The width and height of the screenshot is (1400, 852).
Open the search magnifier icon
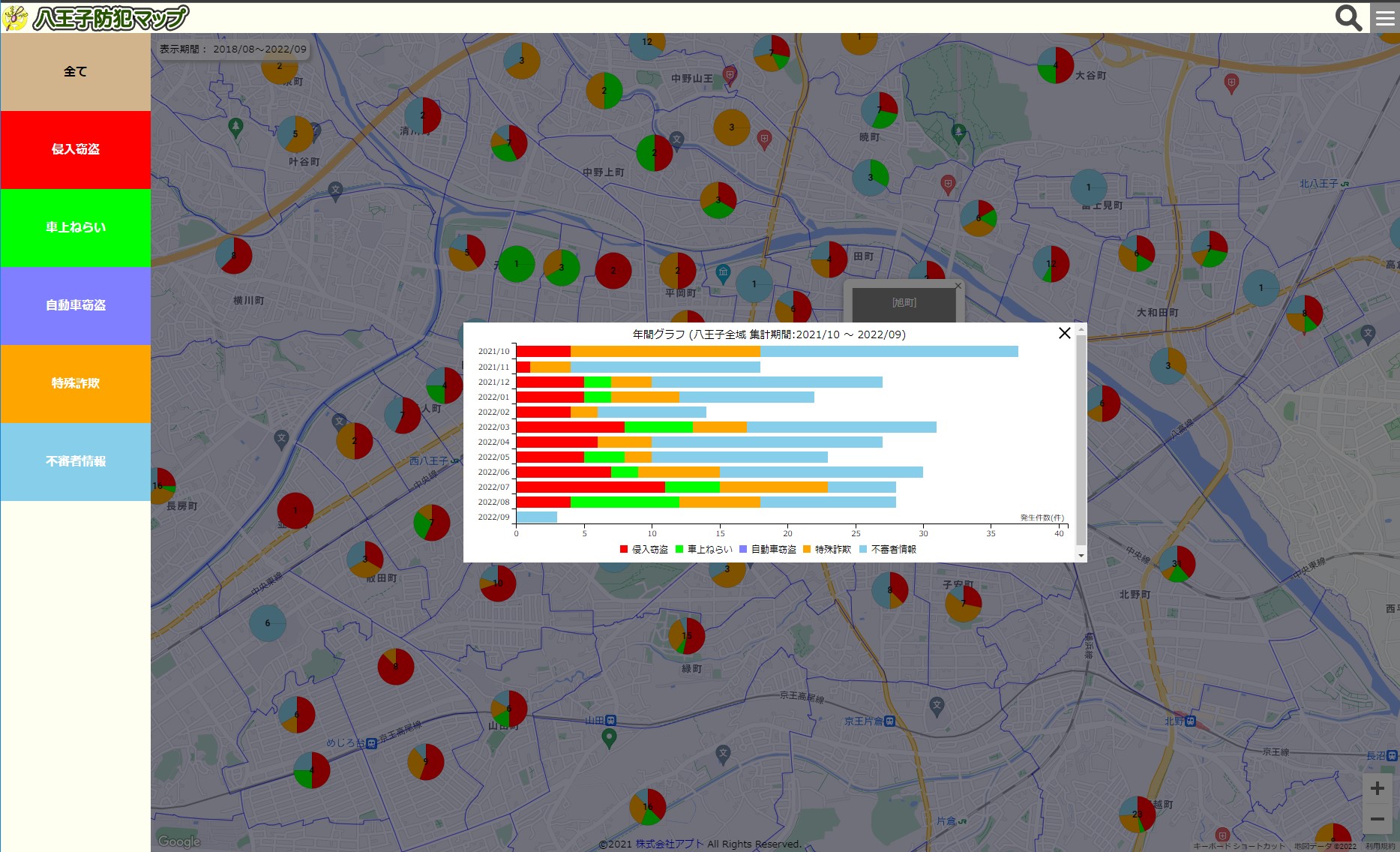pos(1348,17)
